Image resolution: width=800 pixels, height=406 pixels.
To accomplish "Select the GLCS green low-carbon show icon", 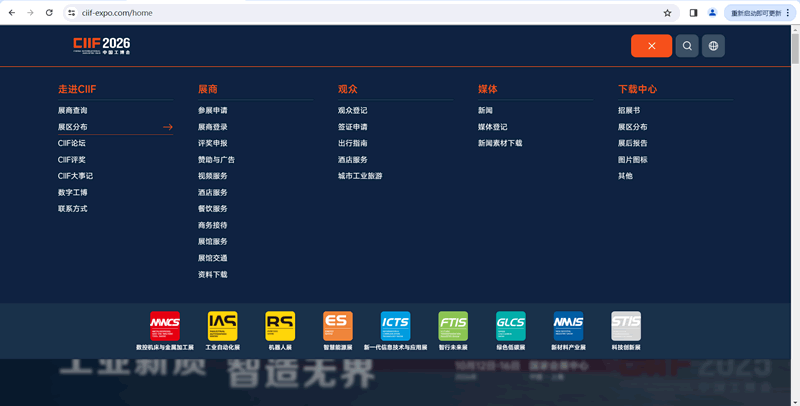I will [x=511, y=325].
